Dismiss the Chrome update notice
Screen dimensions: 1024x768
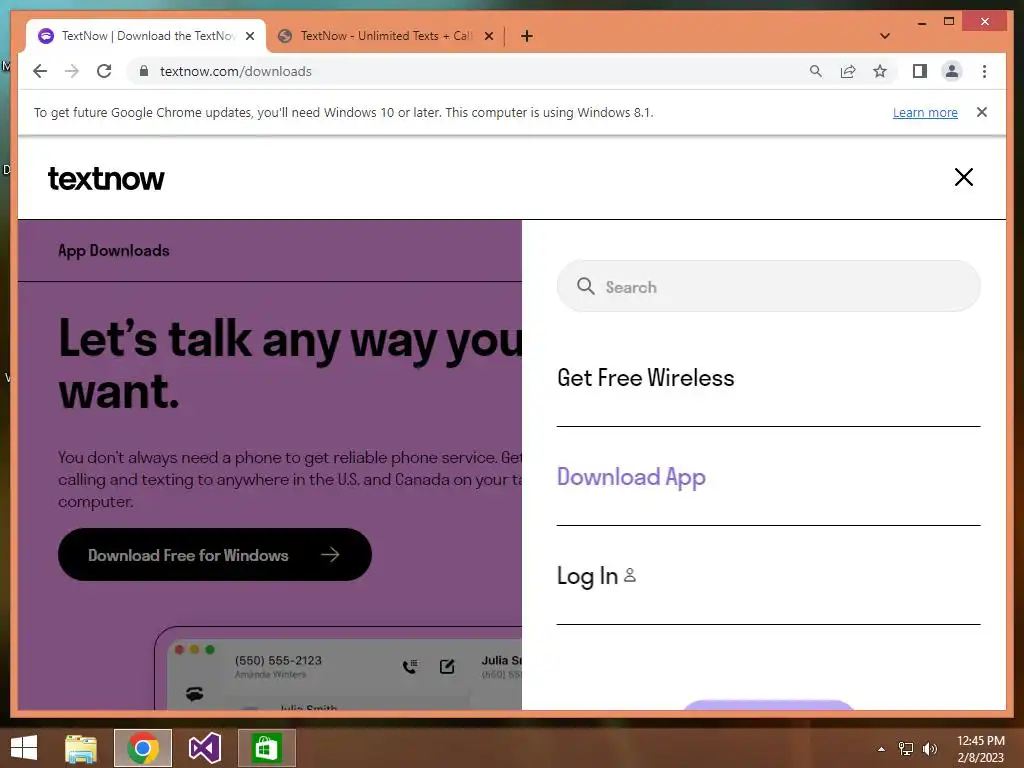[982, 112]
